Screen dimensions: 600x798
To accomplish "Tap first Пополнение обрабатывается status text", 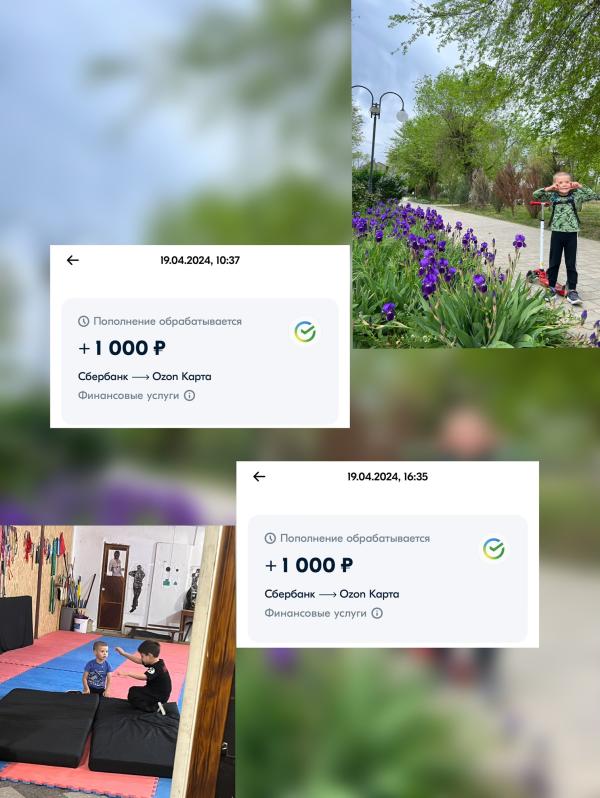I will [167, 321].
